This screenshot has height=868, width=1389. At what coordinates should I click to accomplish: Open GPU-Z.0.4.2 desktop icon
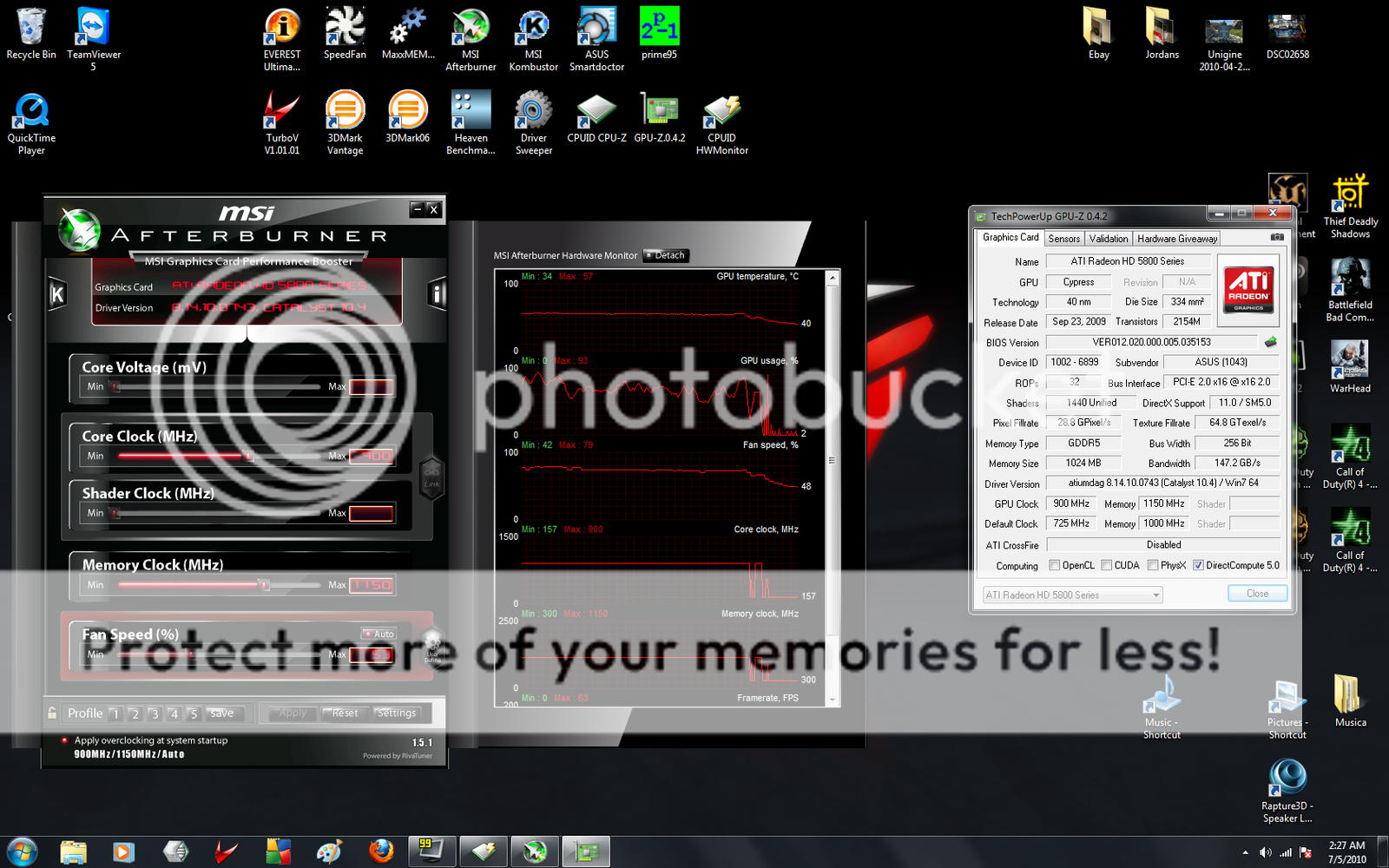659,117
